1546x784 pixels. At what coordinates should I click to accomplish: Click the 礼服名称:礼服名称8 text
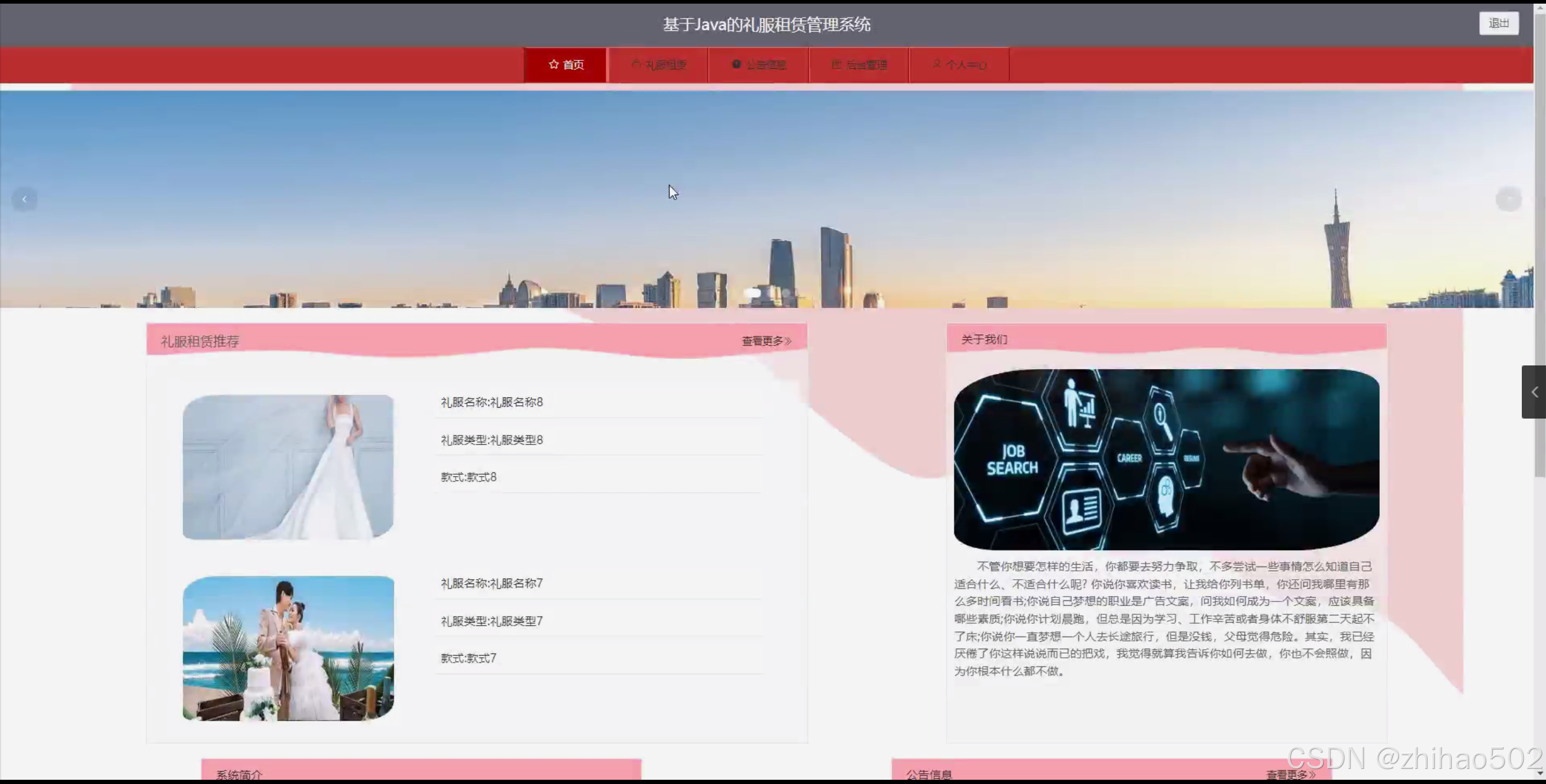pos(491,402)
